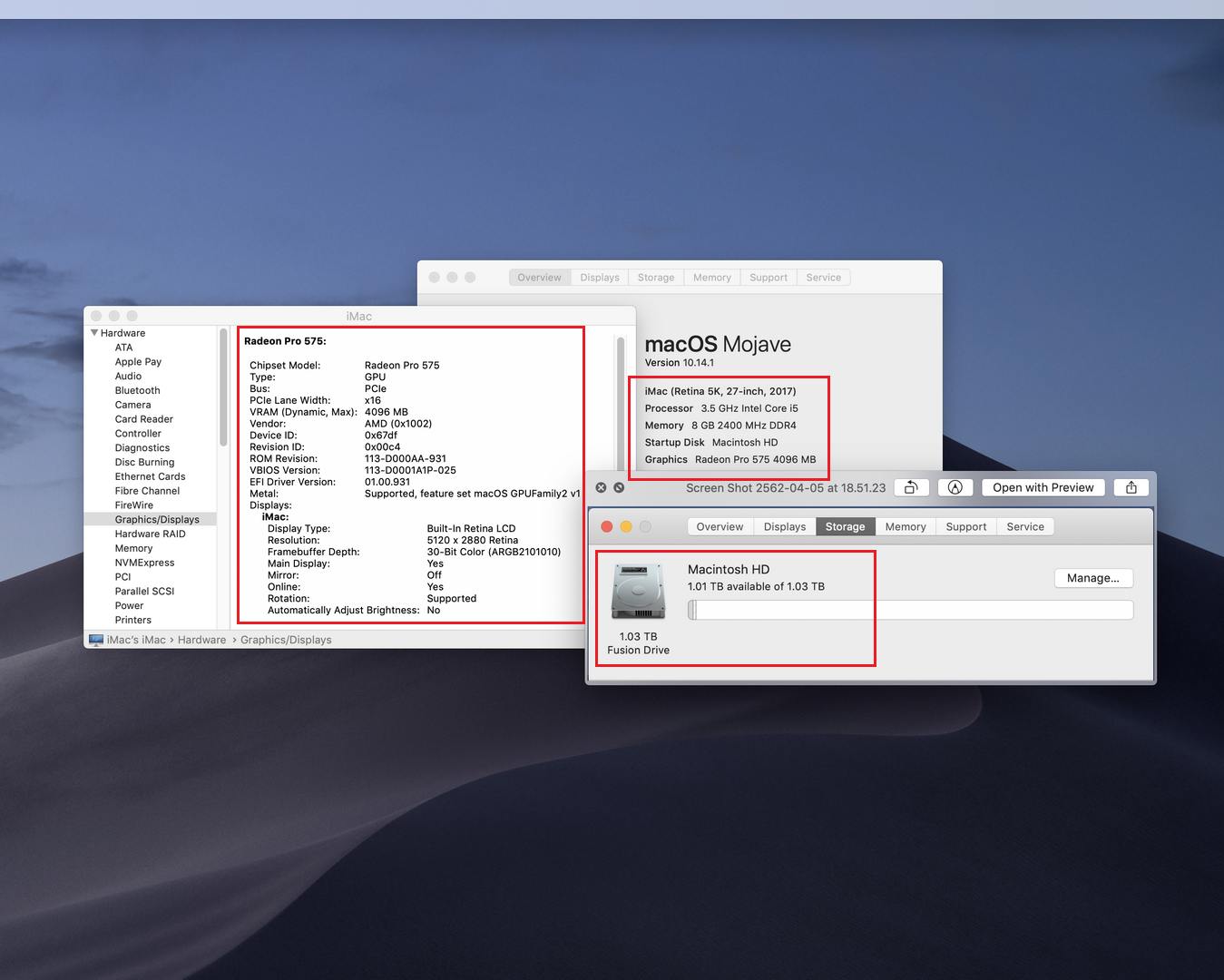Click '1.01 TB available of 1.03 TB' text
Image resolution: width=1224 pixels, height=980 pixels.
click(x=756, y=587)
